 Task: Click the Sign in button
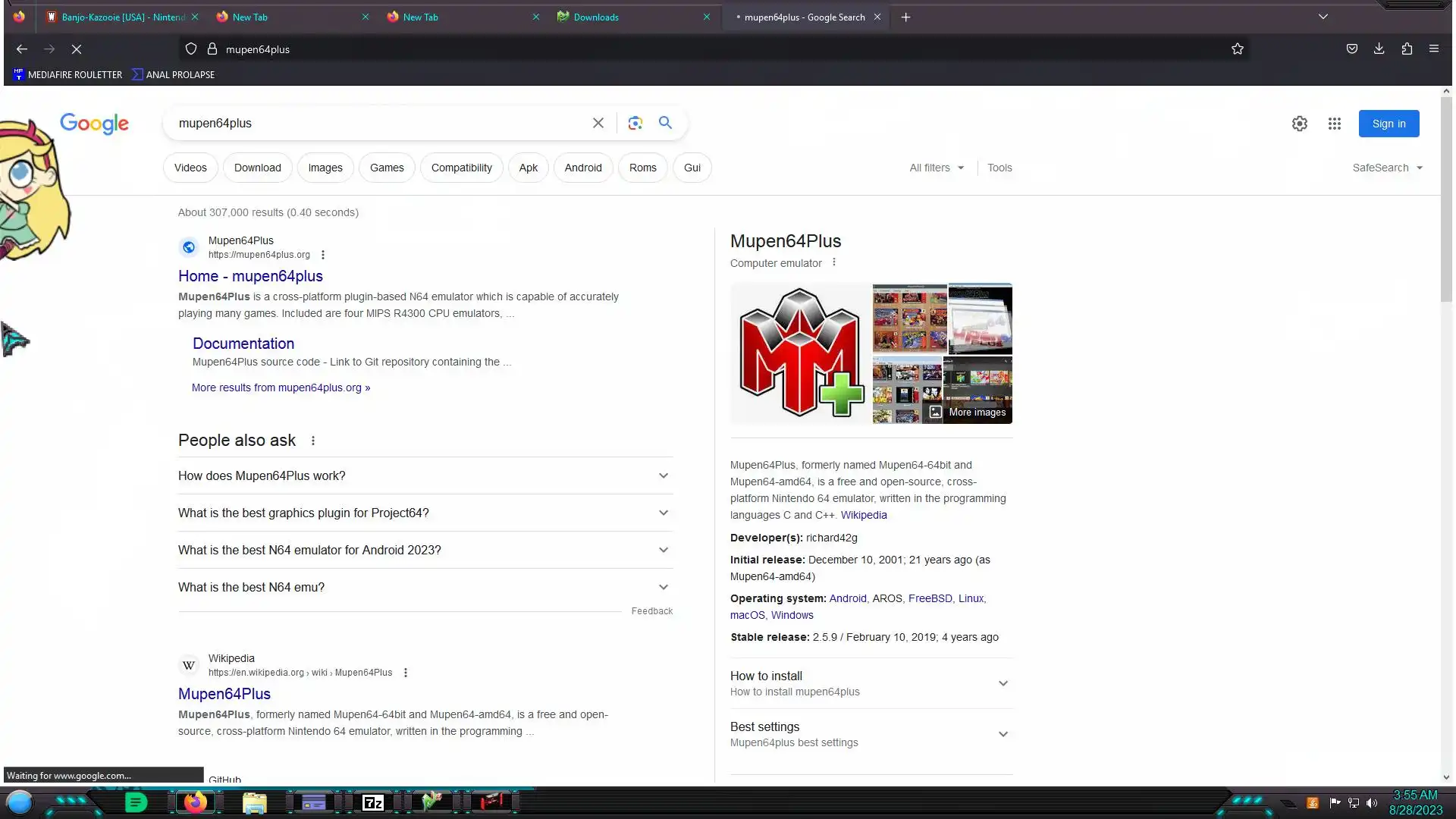(x=1388, y=124)
